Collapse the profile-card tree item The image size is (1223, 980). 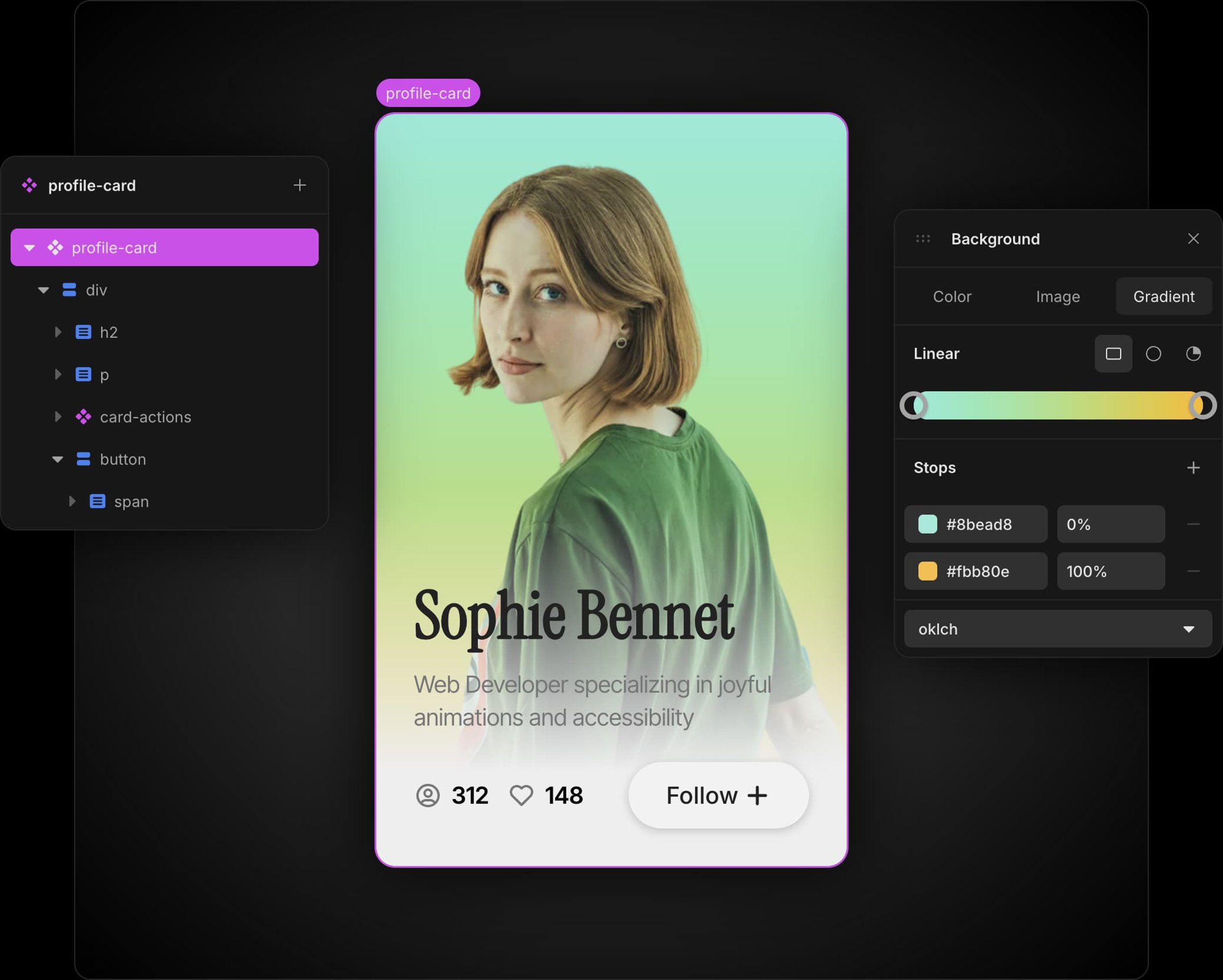pyautogui.click(x=30, y=248)
